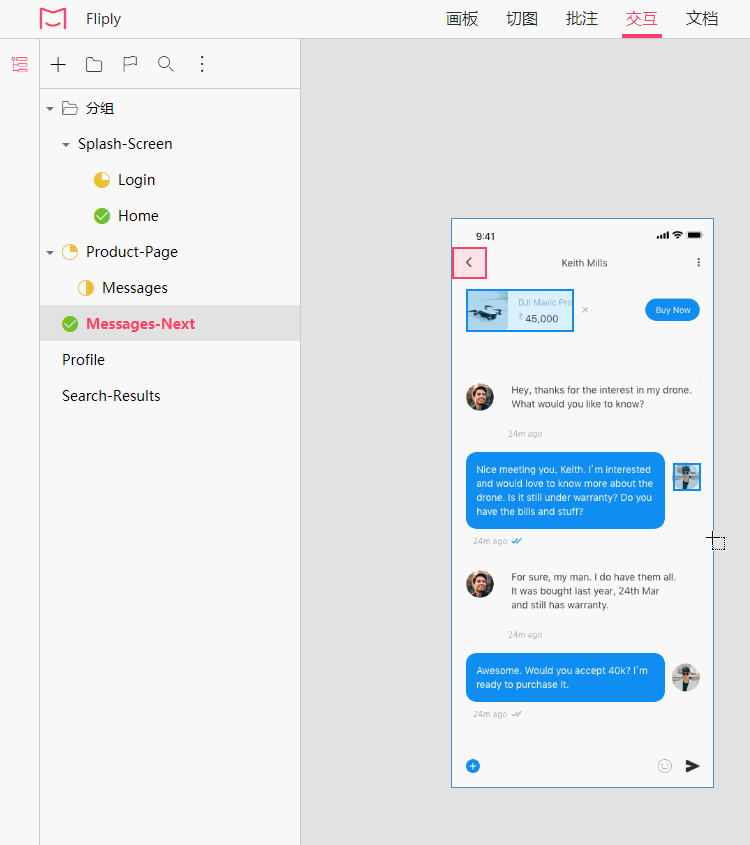Viewport: 750px width, 845px height.
Task: Open the Messages page
Action: click(135, 288)
